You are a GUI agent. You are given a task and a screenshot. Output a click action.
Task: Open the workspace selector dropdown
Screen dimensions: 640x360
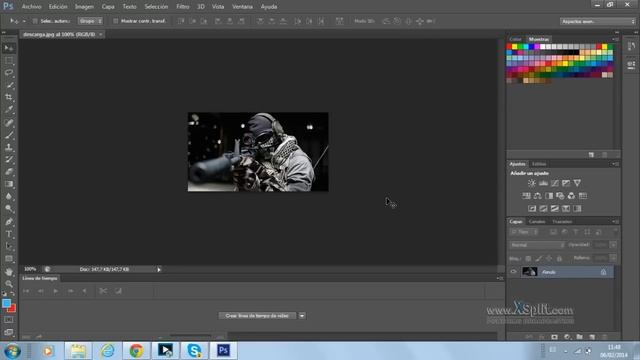pos(598,21)
